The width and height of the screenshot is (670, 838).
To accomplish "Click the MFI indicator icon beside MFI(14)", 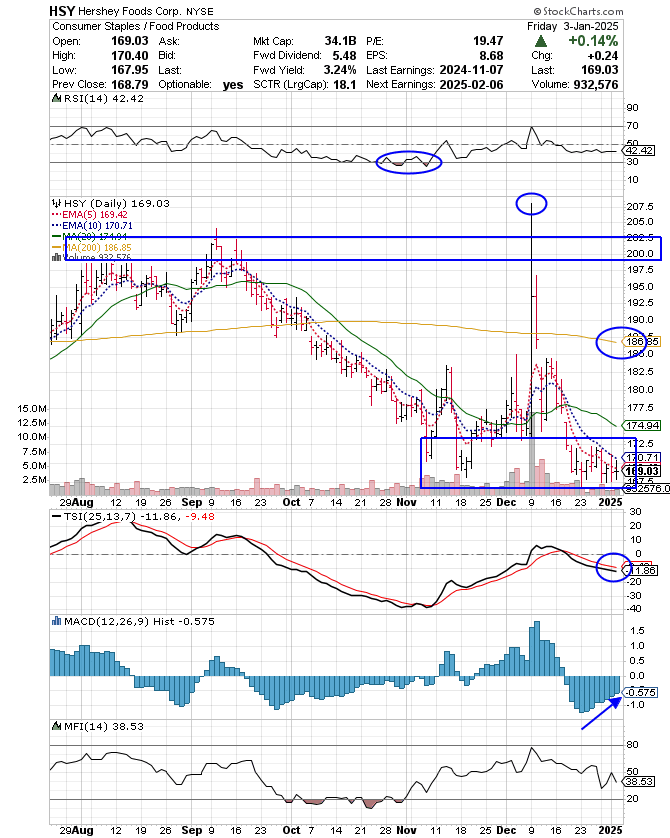I will click(57, 726).
